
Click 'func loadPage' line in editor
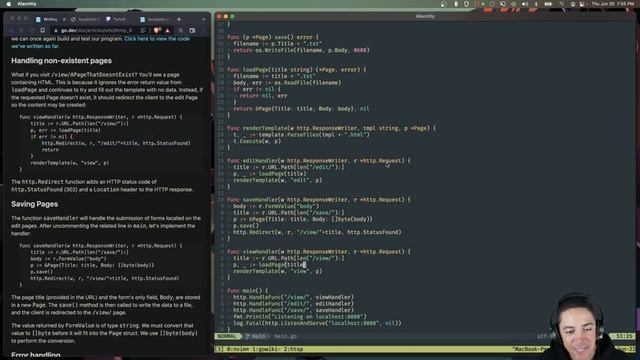(296, 70)
